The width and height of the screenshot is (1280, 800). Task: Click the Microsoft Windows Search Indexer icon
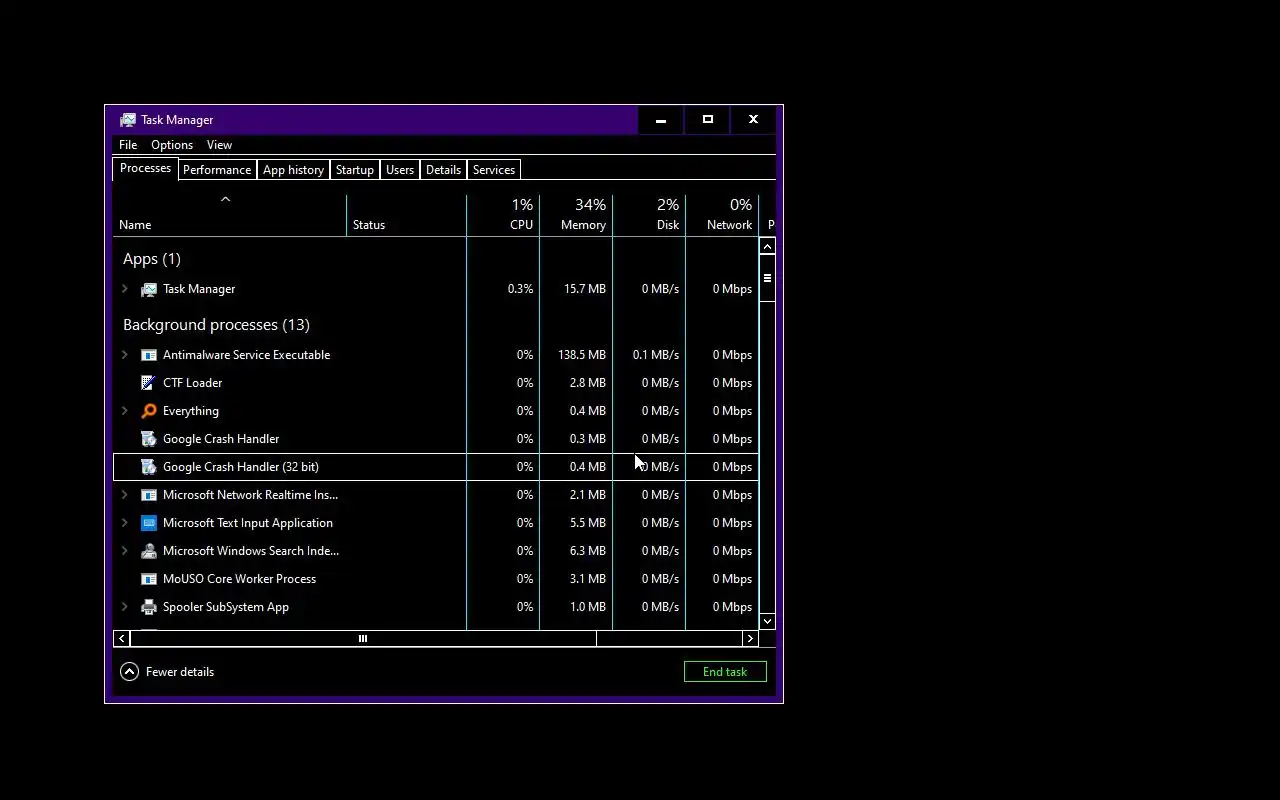click(x=149, y=551)
